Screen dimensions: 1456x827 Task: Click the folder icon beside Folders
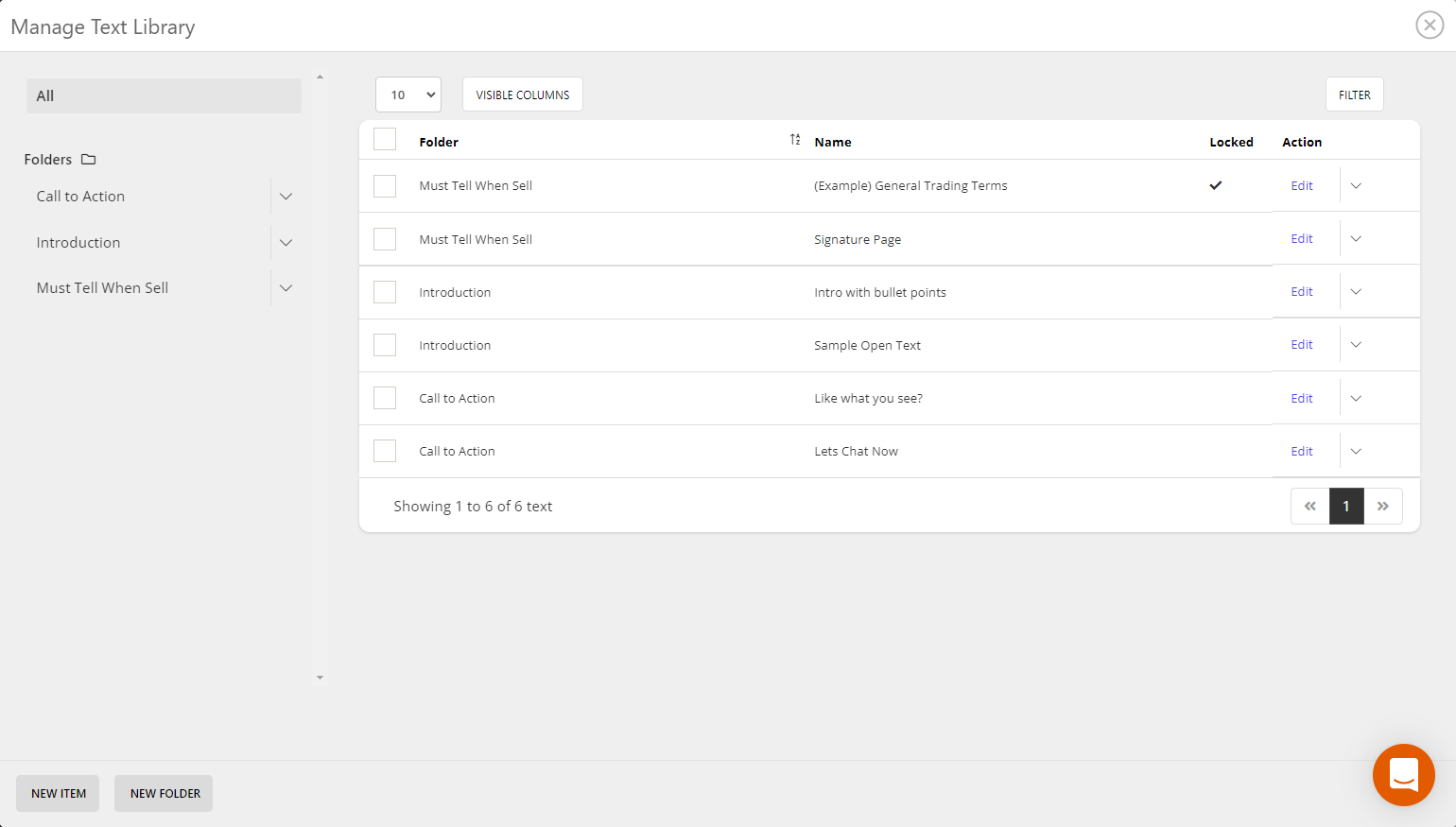click(x=89, y=160)
